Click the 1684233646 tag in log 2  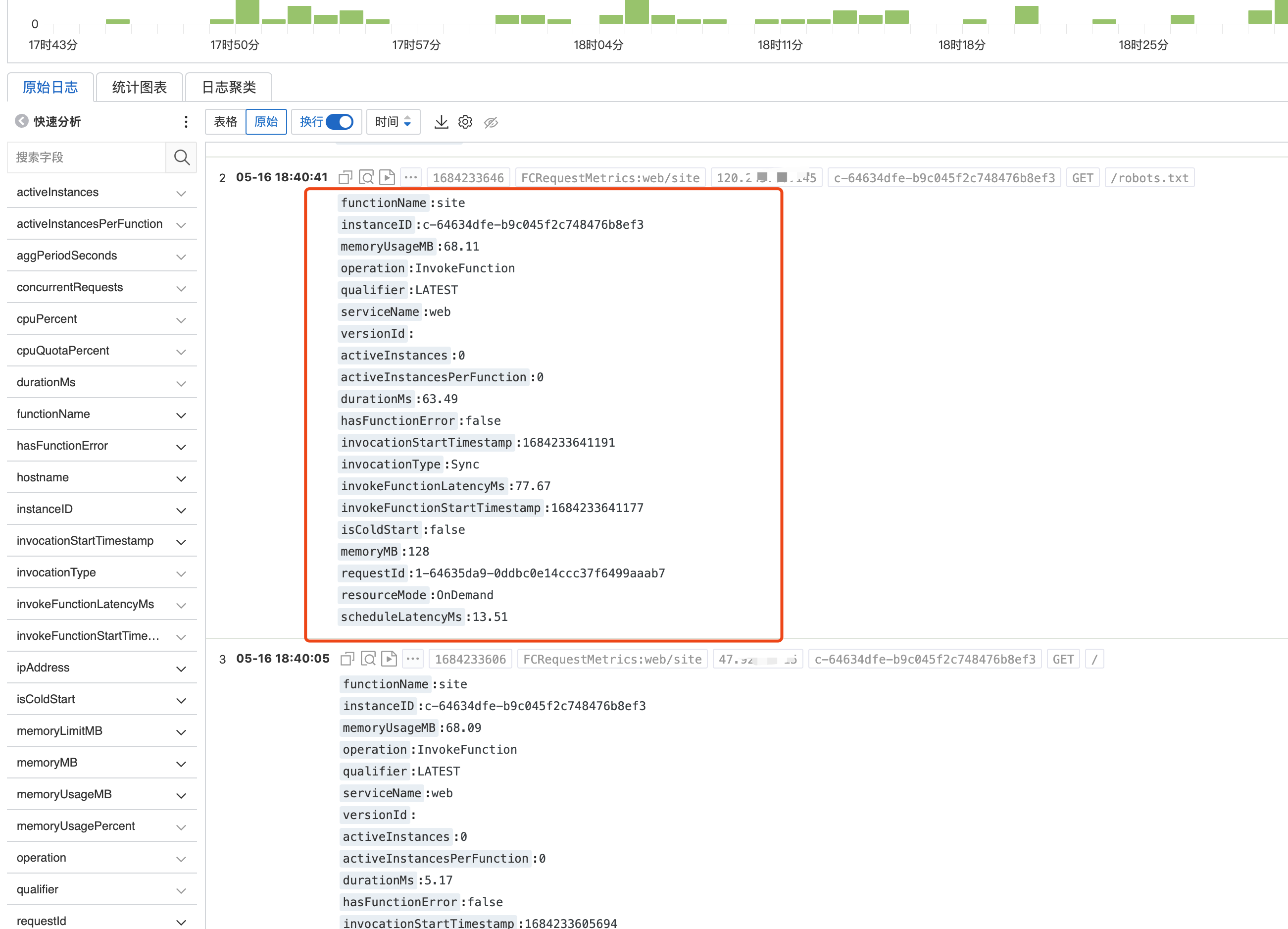[x=468, y=178]
